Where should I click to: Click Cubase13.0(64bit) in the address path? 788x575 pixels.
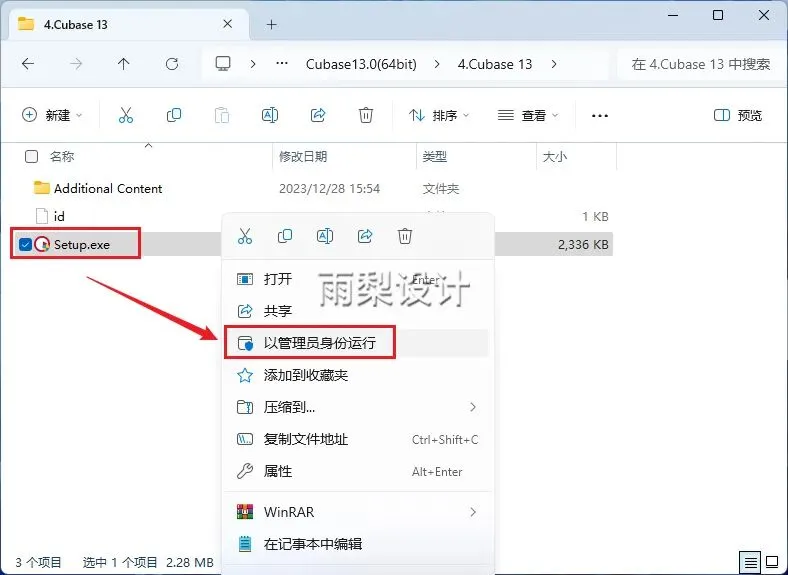pyautogui.click(x=361, y=64)
